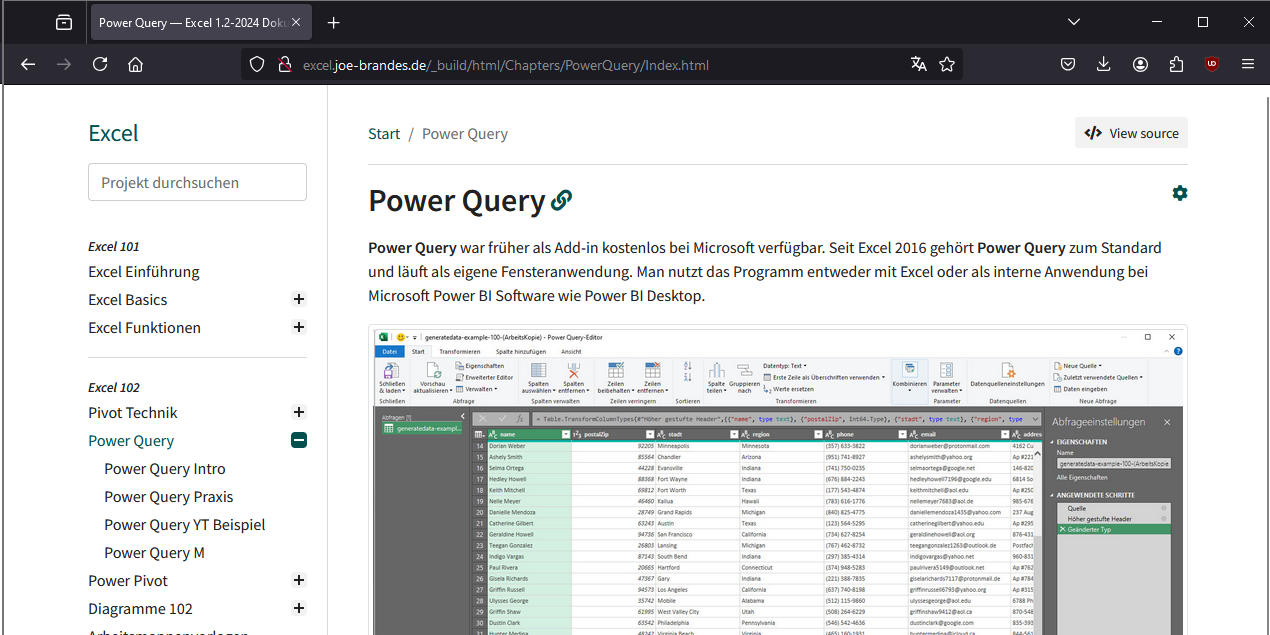Expand the Excel Basics section
Screen dimensions: 1270x635
point(298,299)
